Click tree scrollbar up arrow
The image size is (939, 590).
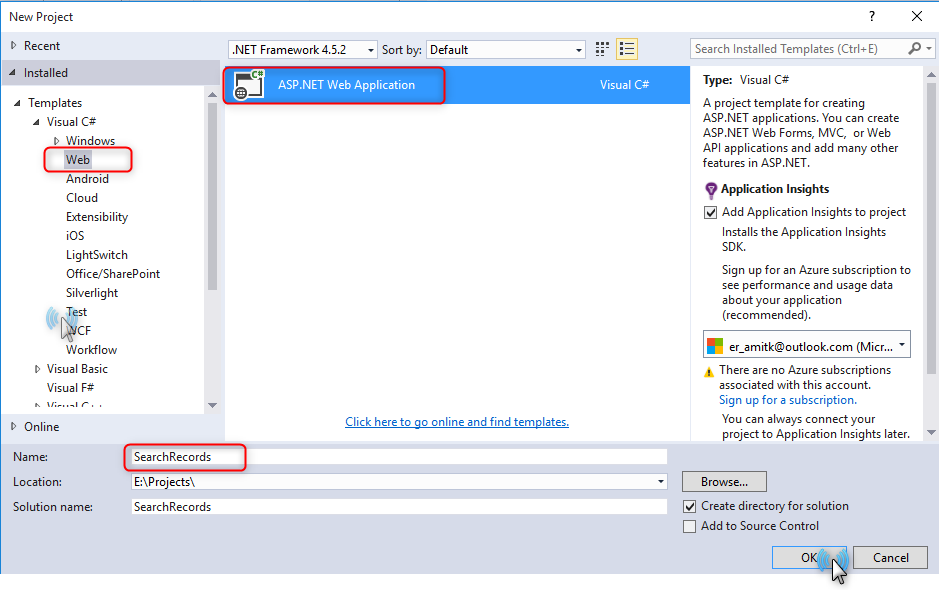click(x=212, y=95)
